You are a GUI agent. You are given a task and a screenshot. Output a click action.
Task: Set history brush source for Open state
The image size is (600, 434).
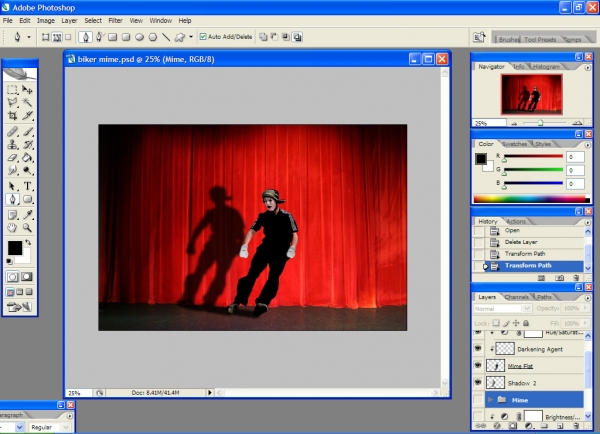click(479, 231)
